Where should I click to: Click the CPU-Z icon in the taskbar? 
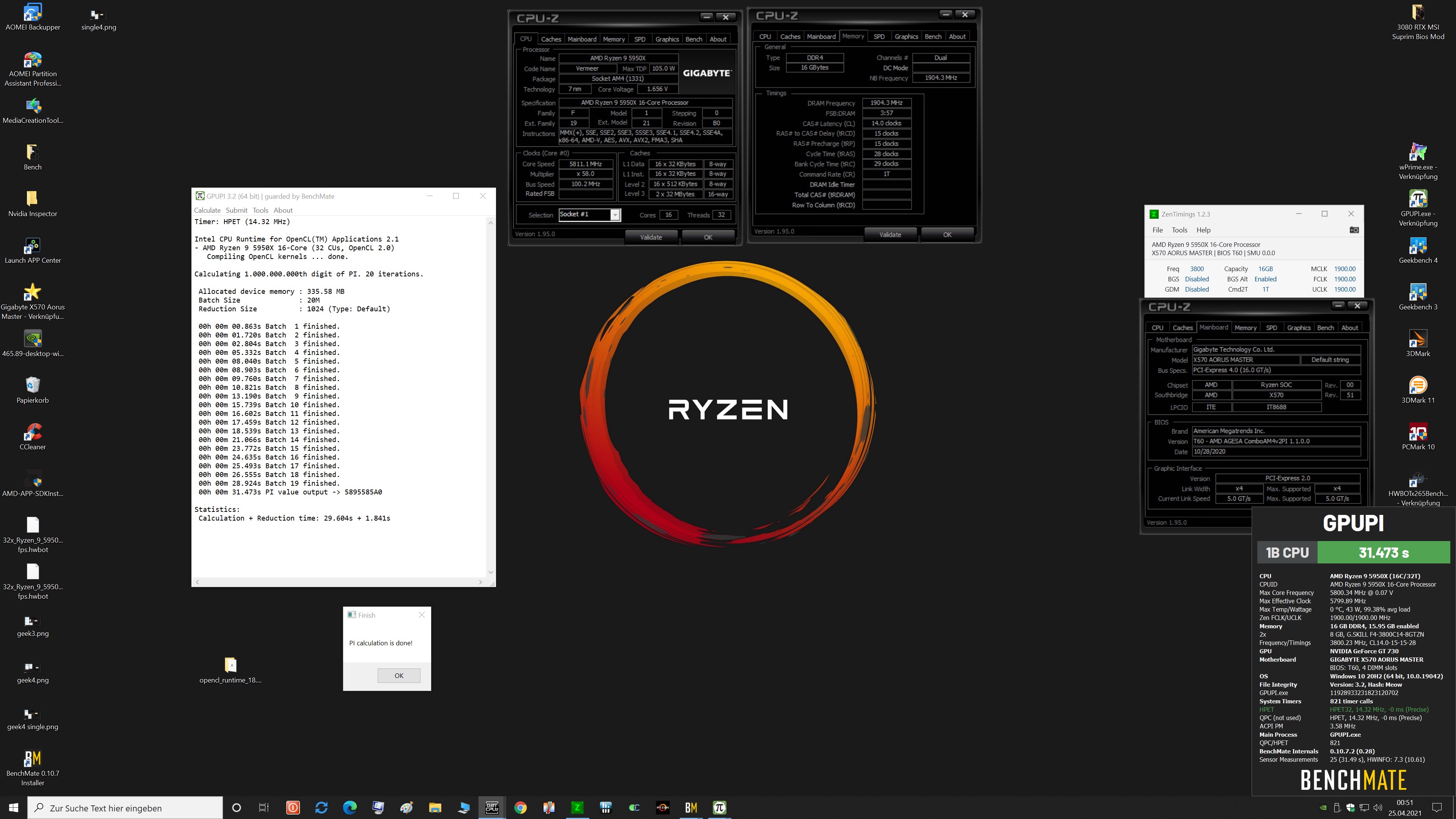[492, 808]
